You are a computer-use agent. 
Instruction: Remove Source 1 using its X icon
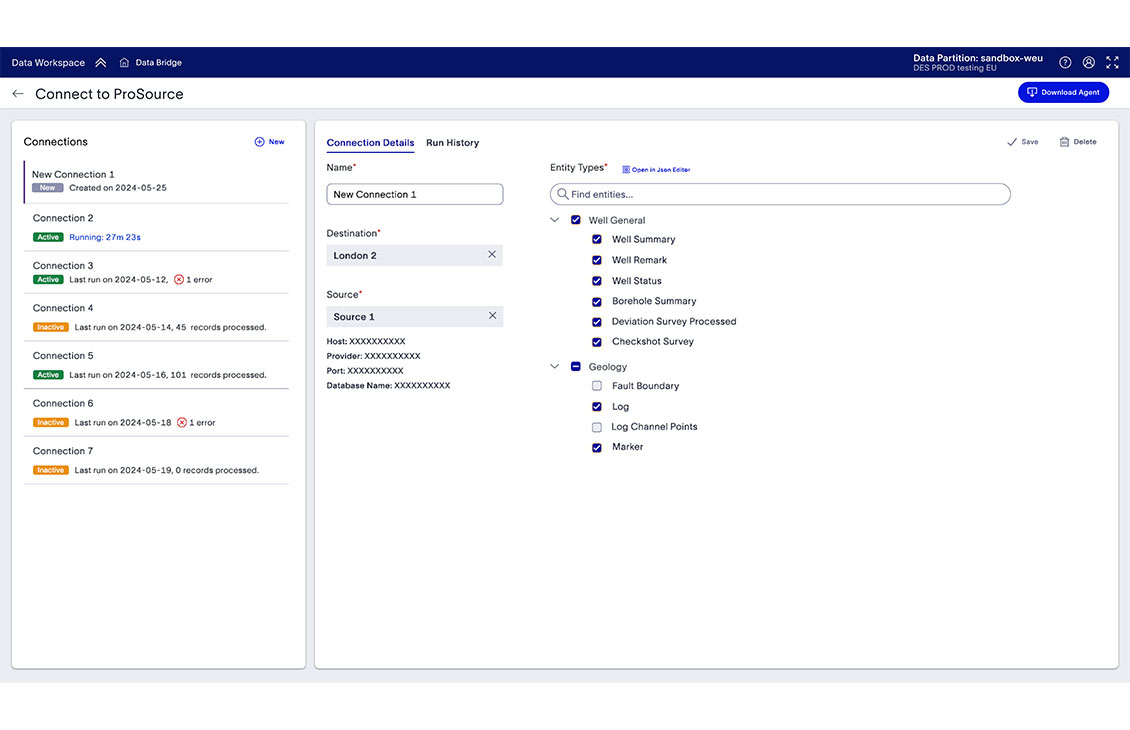coord(492,316)
